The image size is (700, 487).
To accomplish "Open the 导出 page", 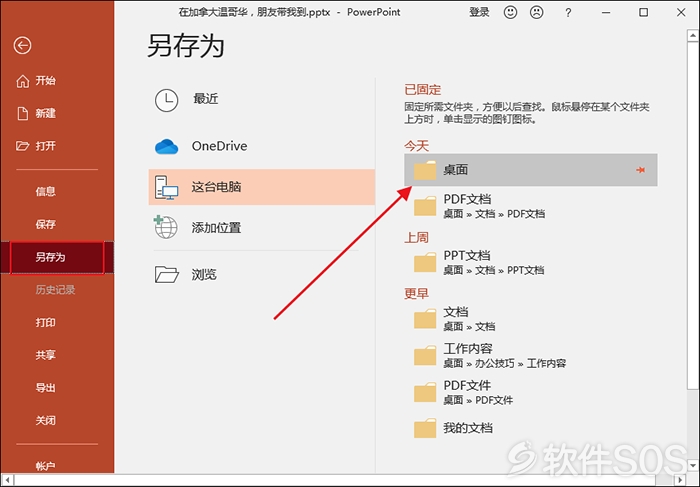I will [x=46, y=387].
